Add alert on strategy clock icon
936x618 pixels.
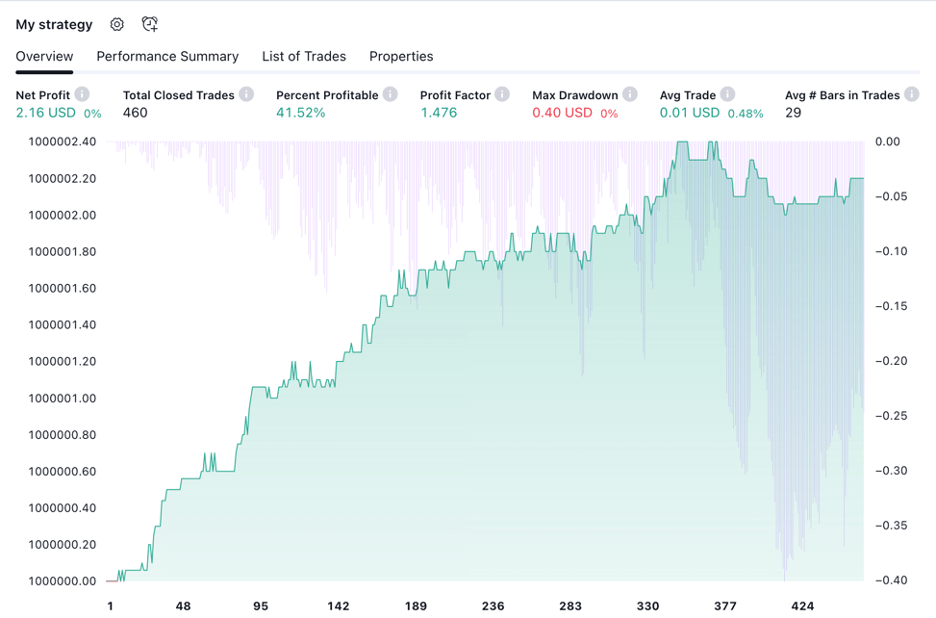tap(149, 24)
